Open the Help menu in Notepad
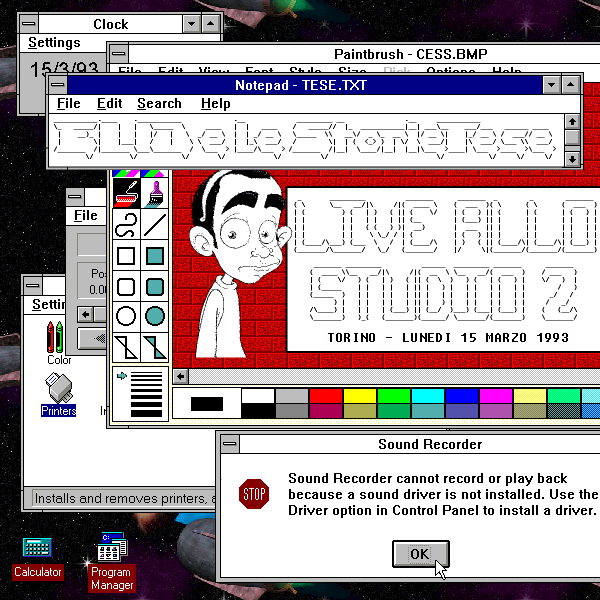The image size is (600, 600). pos(215,103)
